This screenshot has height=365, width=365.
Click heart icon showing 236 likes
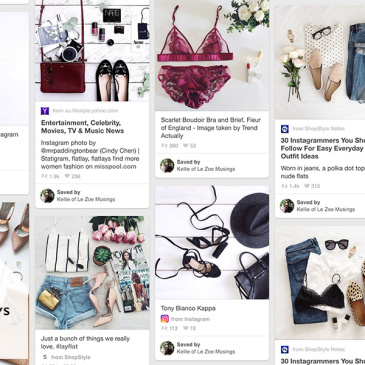67,176
